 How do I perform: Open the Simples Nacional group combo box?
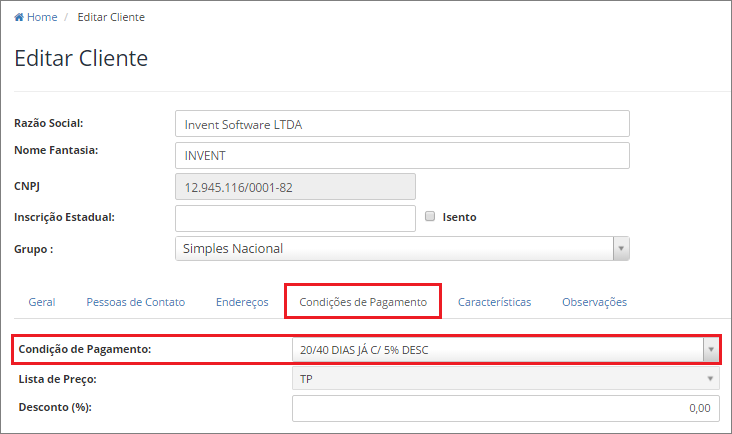(x=402, y=248)
